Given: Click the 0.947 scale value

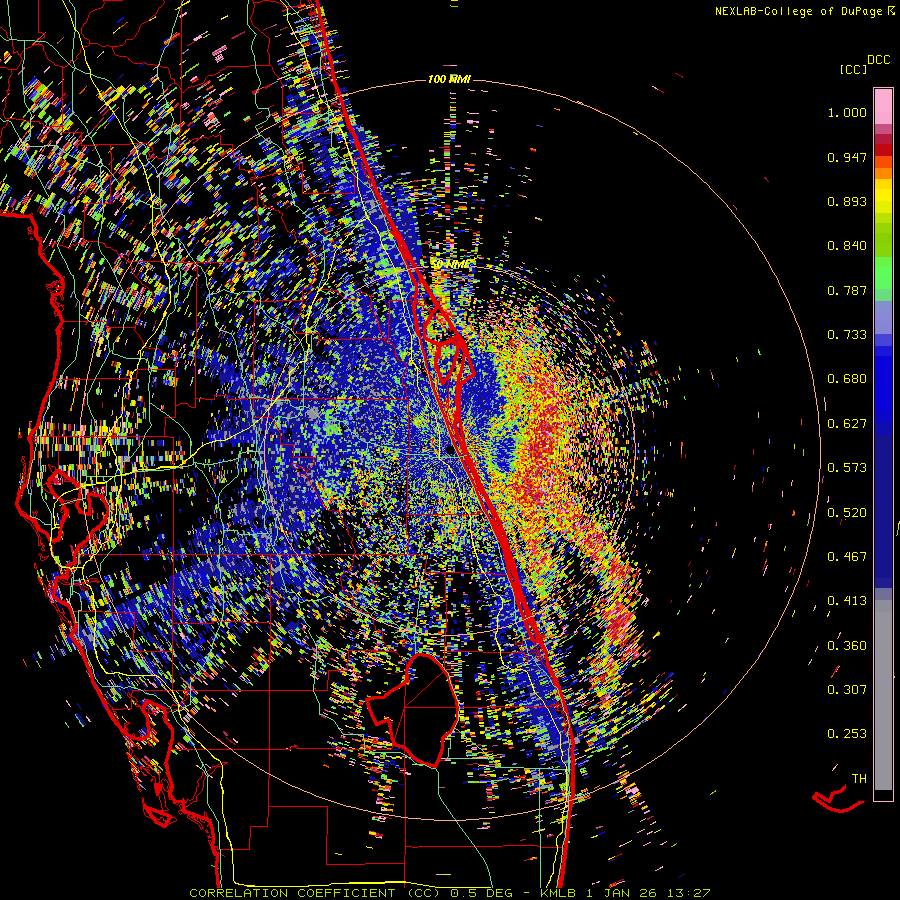Looking at the screenshot, I should pyautogui.click(x=847, y=157).
